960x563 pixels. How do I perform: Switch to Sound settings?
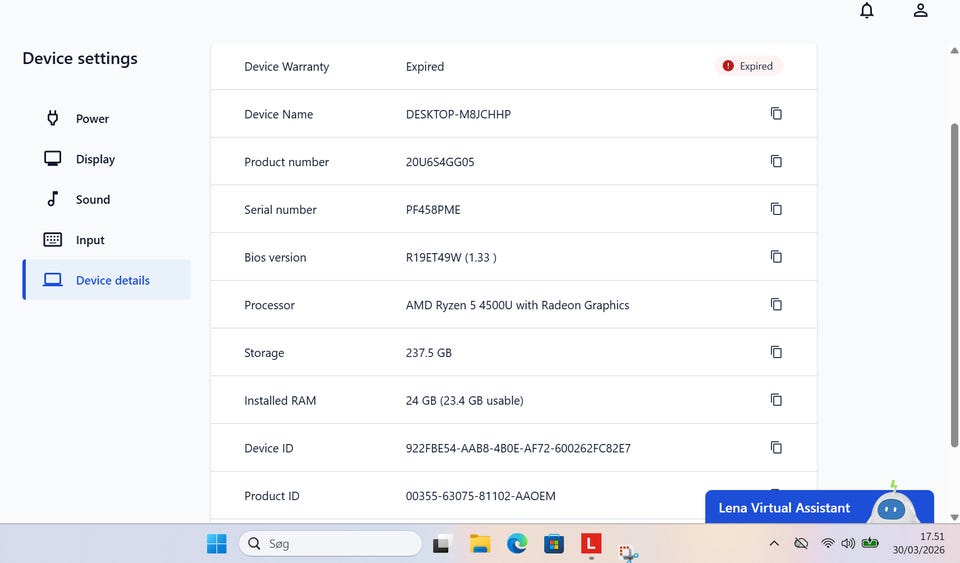[92, 200]
